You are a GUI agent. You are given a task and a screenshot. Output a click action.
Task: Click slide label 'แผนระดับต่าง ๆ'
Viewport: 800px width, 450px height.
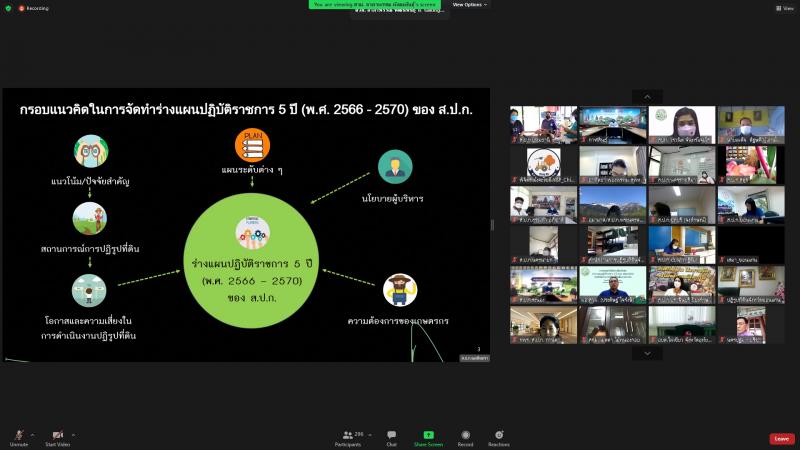click(x=252, y=170)
